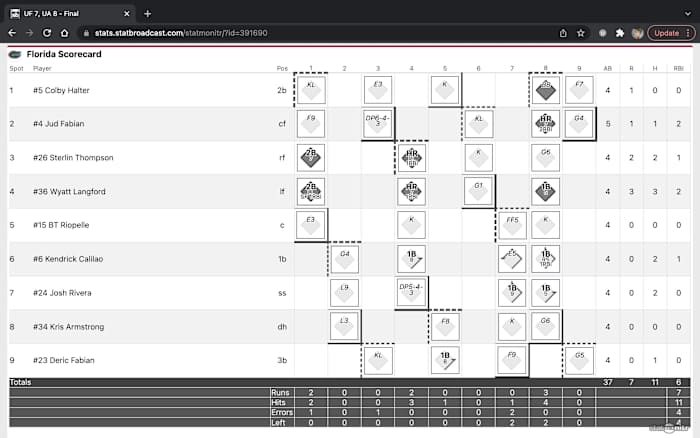
Task: Select Kris Armstrong's inning 2 L3 at-bat
Action: point(345,326)
